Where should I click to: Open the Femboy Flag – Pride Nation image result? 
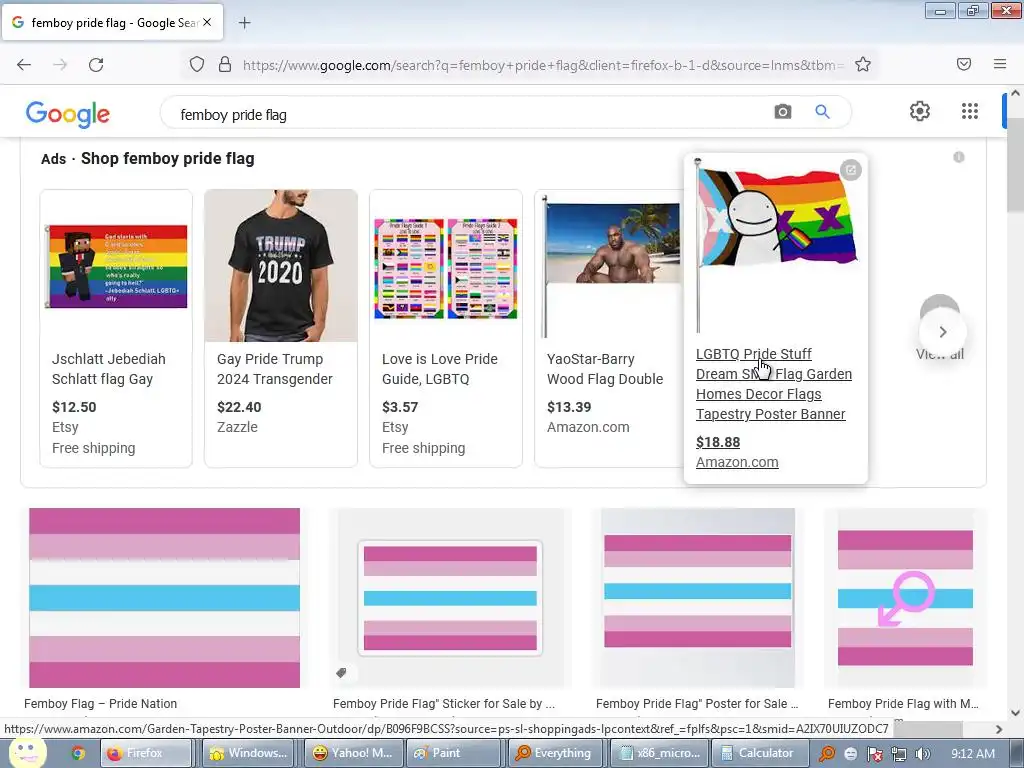click(165, 598)
